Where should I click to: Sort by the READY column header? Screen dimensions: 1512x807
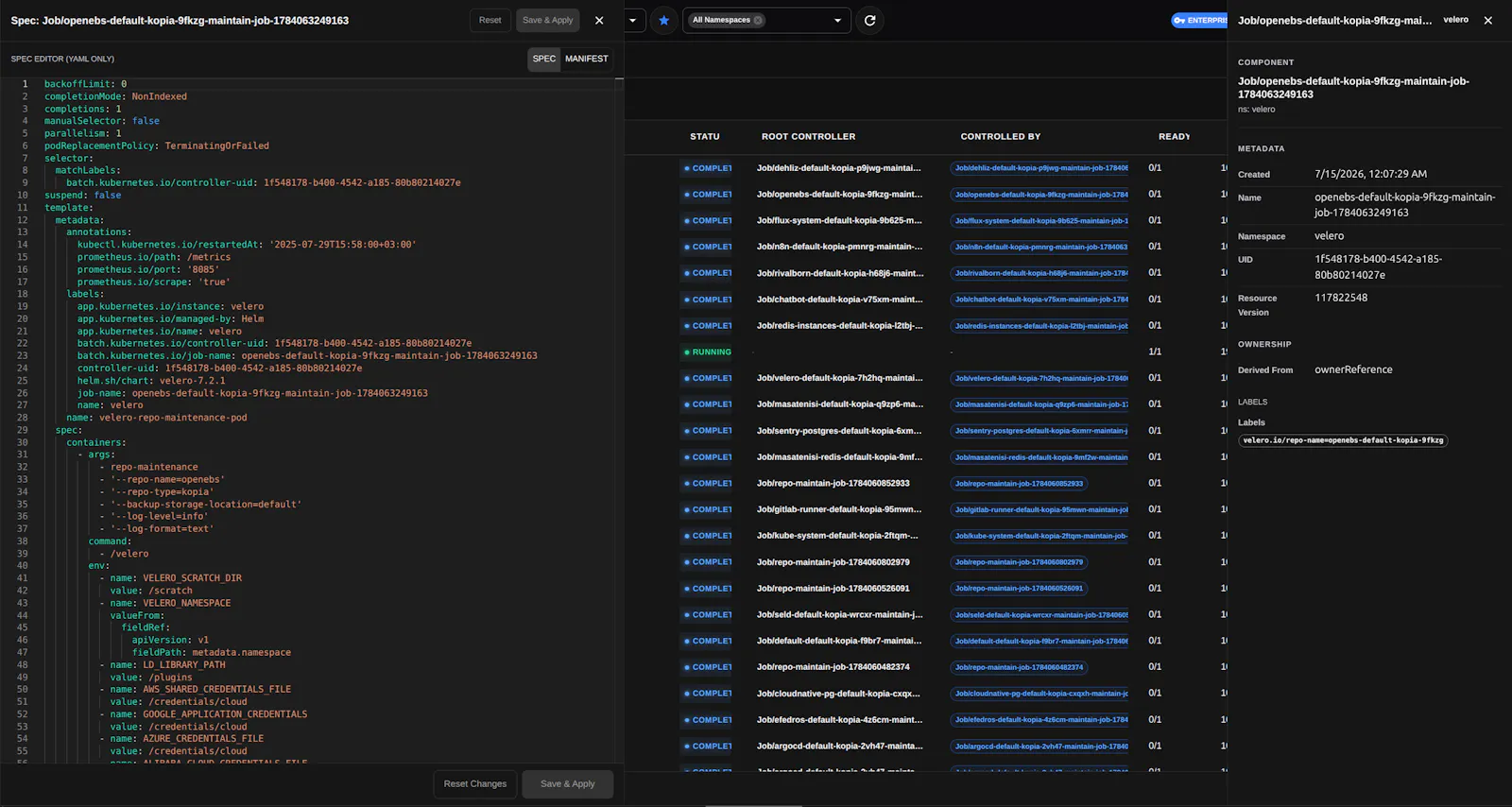coord(1175,136)
